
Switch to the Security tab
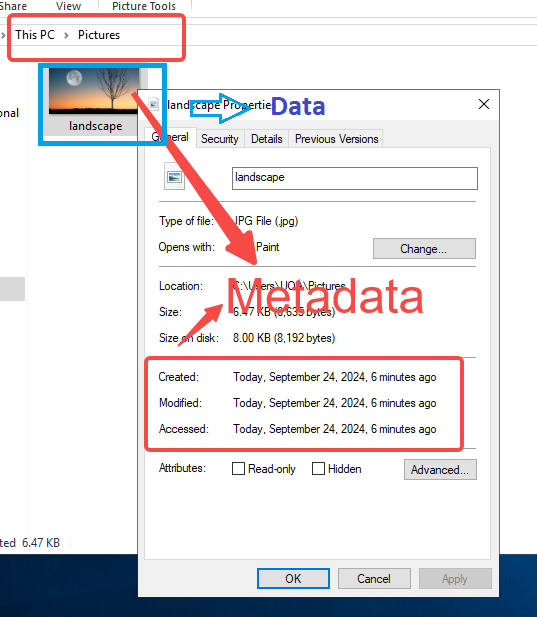click(220, 139)
